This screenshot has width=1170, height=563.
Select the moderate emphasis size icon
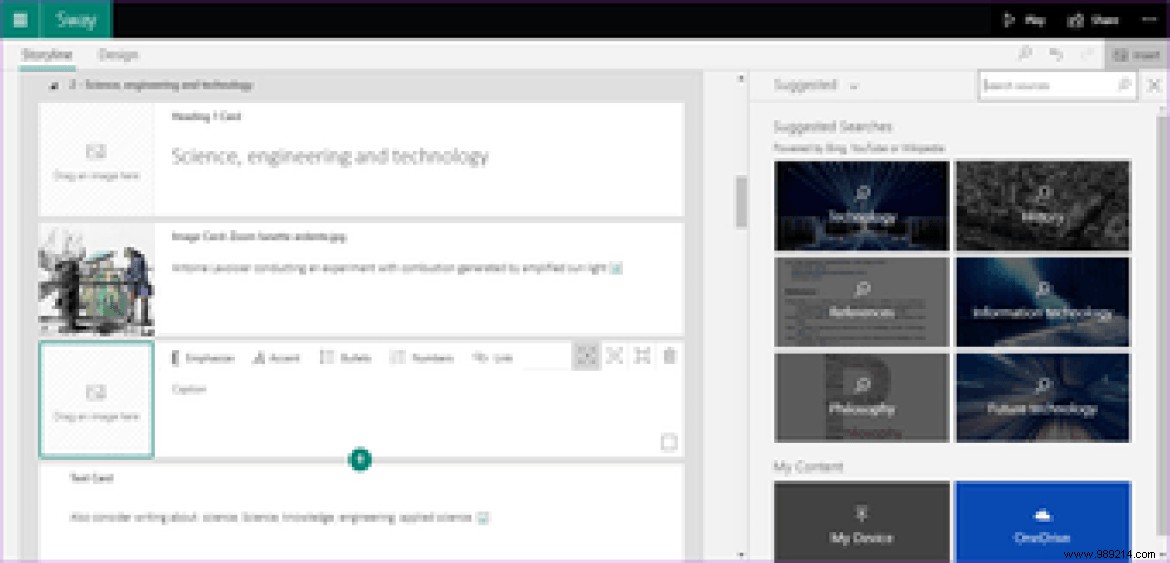pos(615,356)
